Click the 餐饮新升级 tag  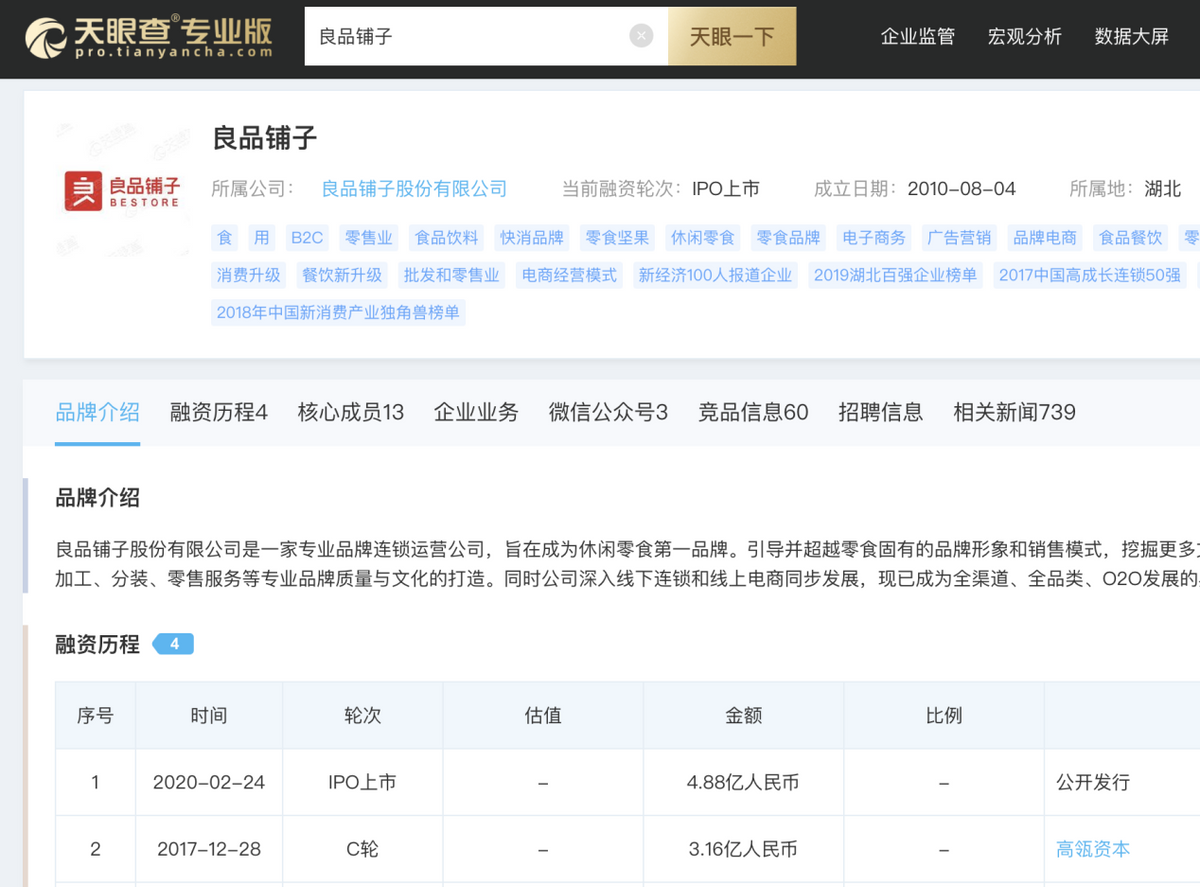(342, 275)
